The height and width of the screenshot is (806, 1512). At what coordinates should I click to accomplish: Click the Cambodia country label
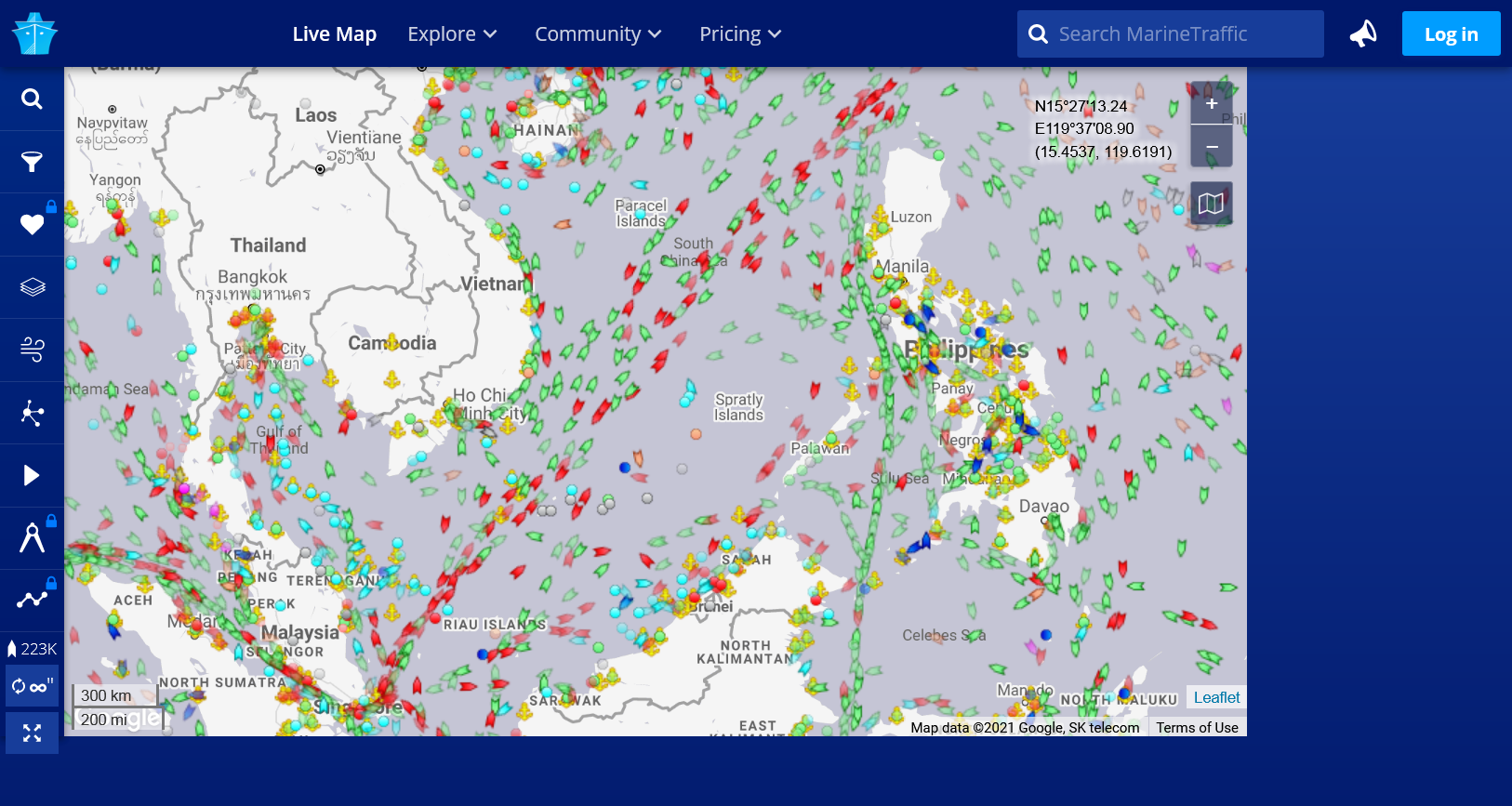click(391, 343)
